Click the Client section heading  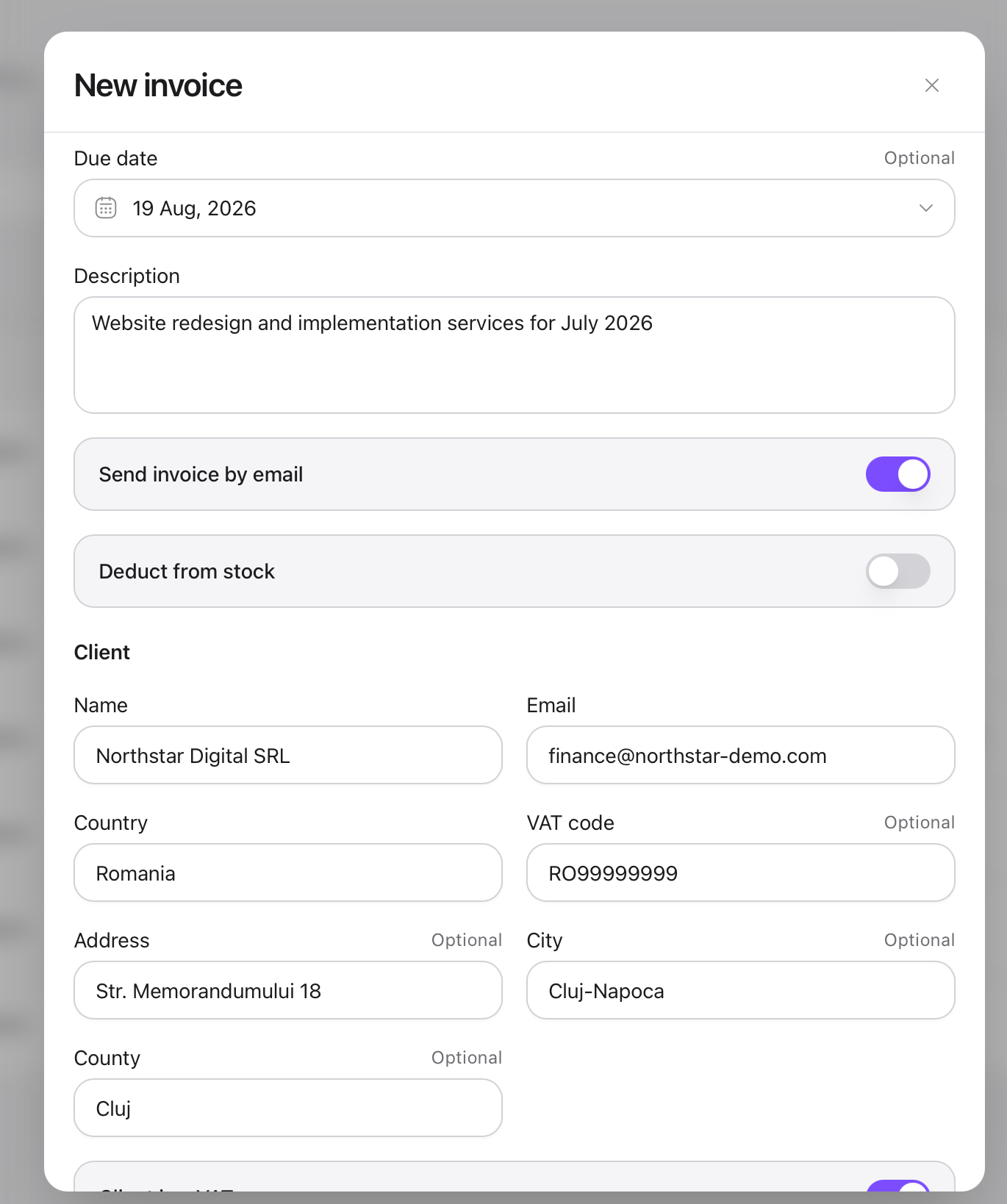point(102,653)
